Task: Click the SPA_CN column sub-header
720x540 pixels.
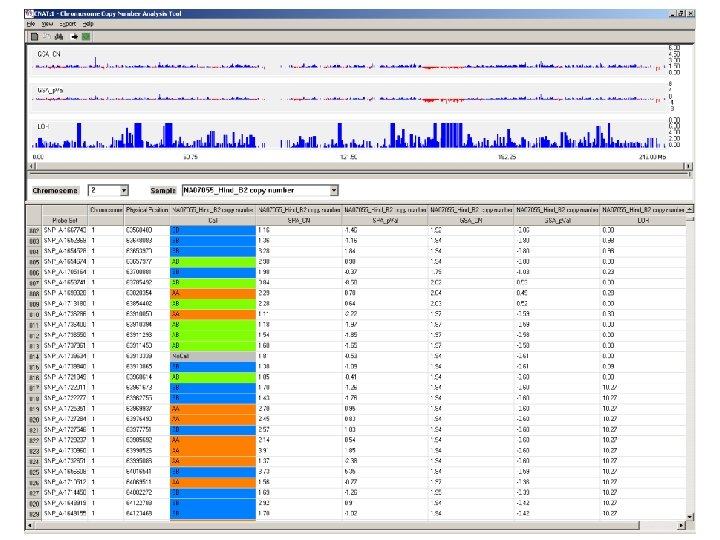Action: click(298, 221)
